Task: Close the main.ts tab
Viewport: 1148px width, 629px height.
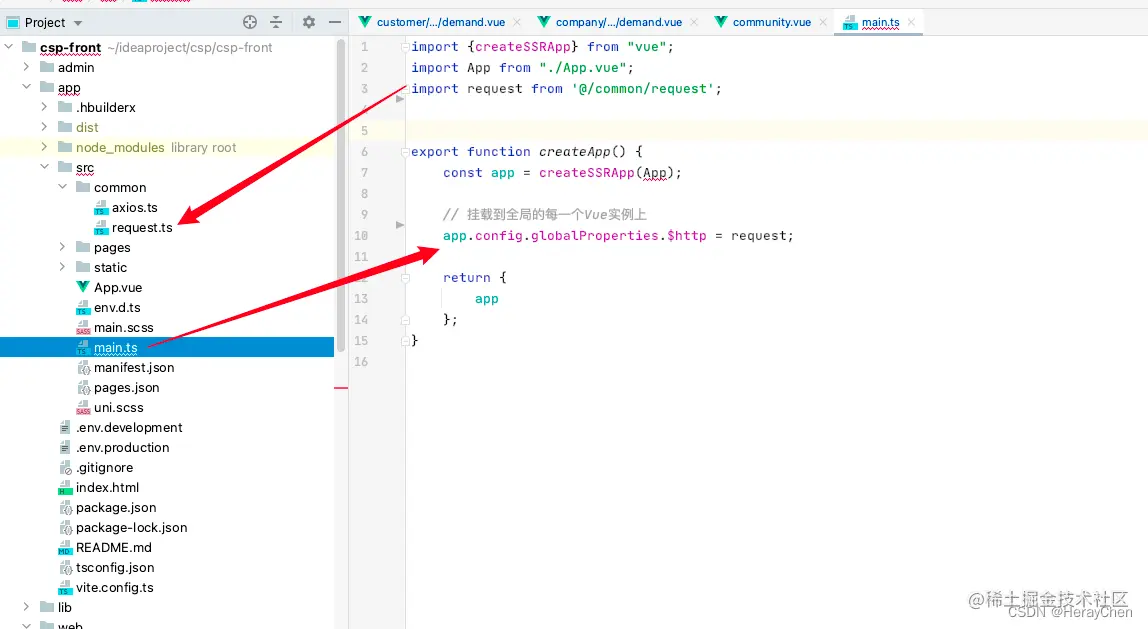Action: tap(912, 22)
